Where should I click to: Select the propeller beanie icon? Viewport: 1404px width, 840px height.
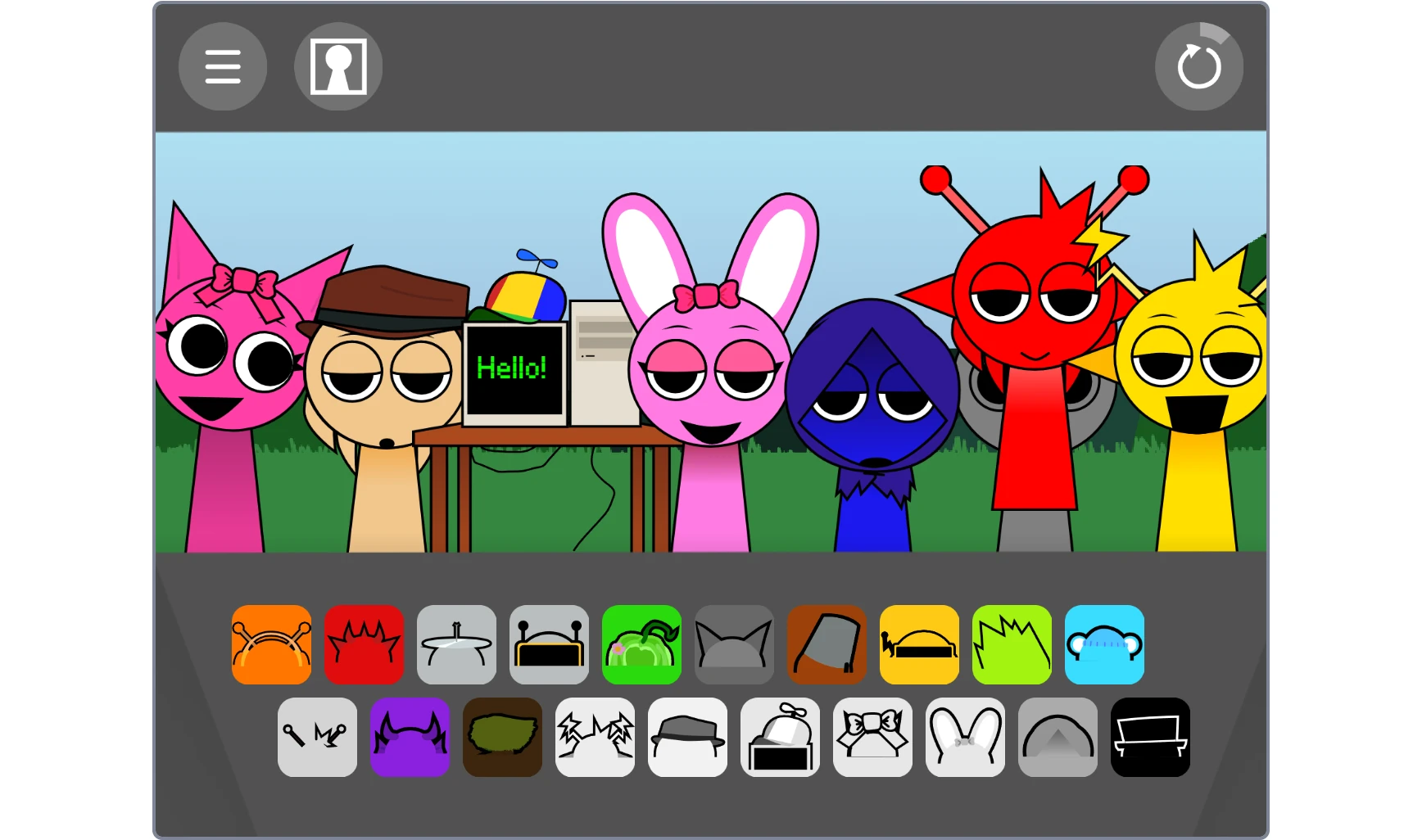coord(781,738)
